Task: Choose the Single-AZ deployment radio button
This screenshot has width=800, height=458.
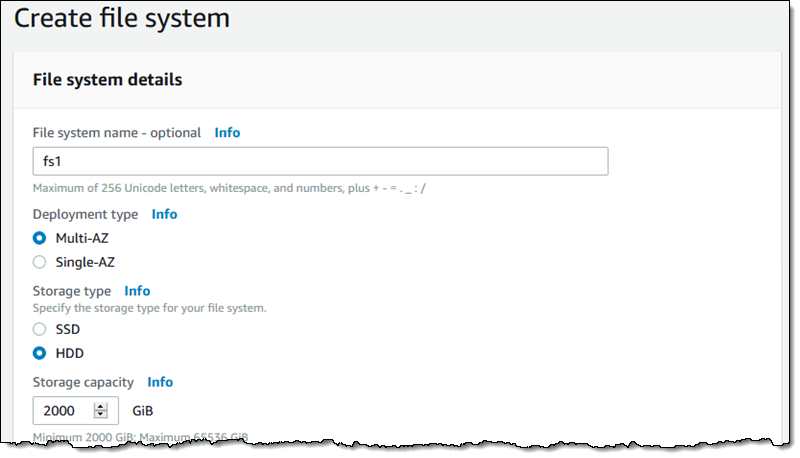Action: [x=39, y=262]
